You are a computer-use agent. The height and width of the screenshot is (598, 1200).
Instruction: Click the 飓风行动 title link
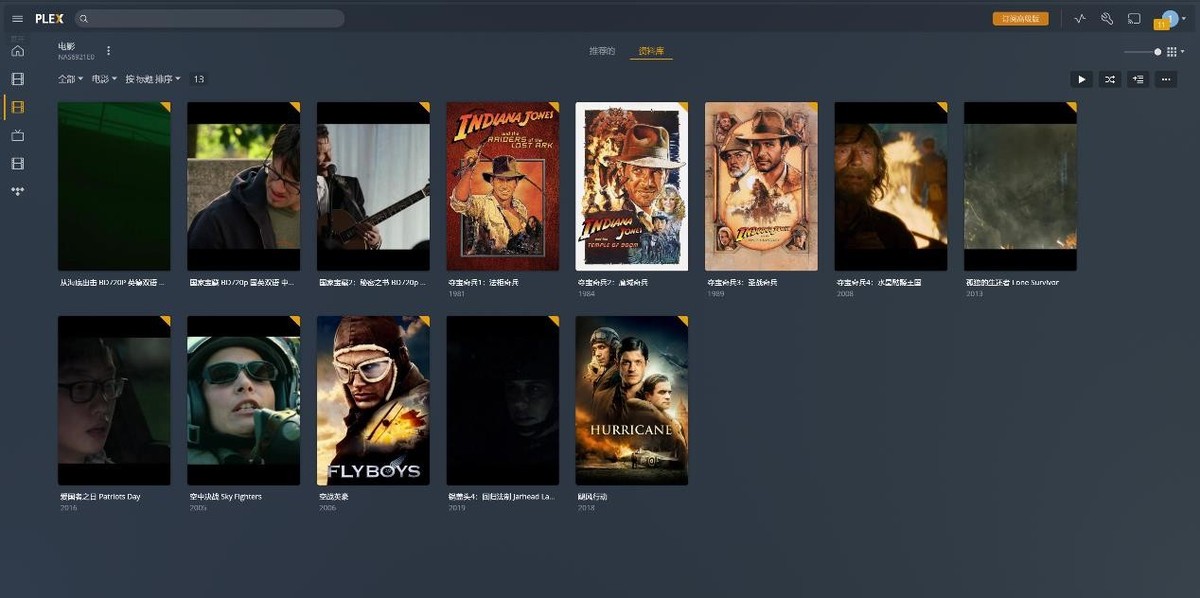pyautogui.click(x=592, y=497)
